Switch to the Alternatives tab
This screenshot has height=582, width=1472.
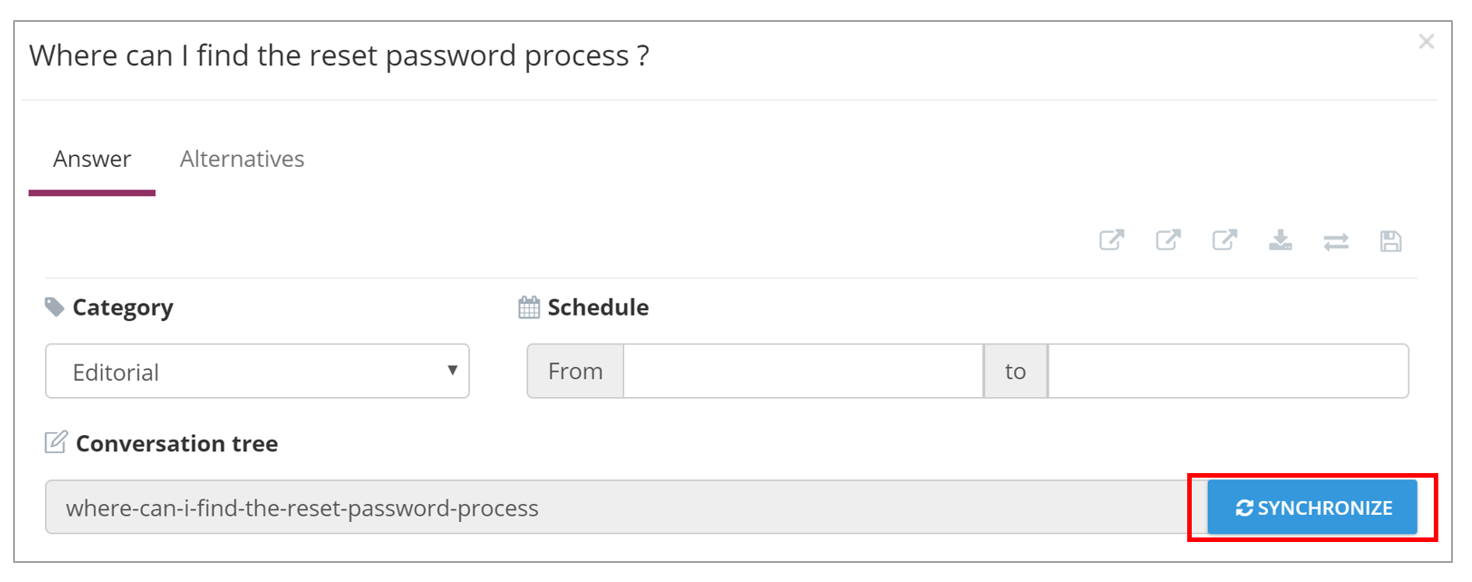pos(242,159)
